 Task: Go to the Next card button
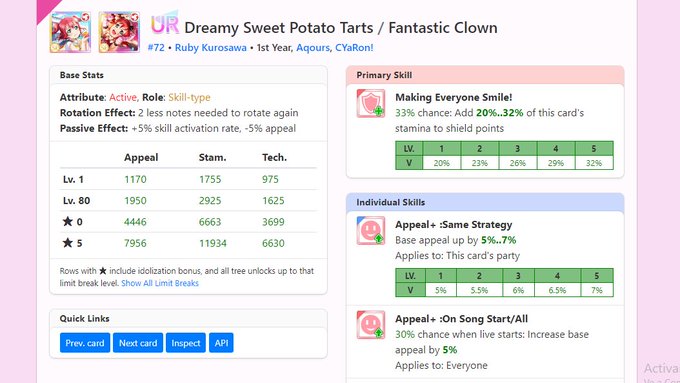pyautogui.click(x=138, y=343)
